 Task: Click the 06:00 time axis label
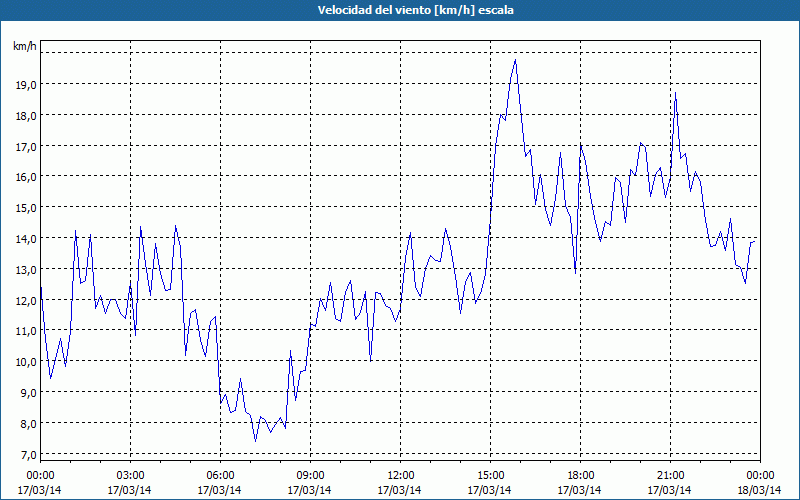pos(220,476)
